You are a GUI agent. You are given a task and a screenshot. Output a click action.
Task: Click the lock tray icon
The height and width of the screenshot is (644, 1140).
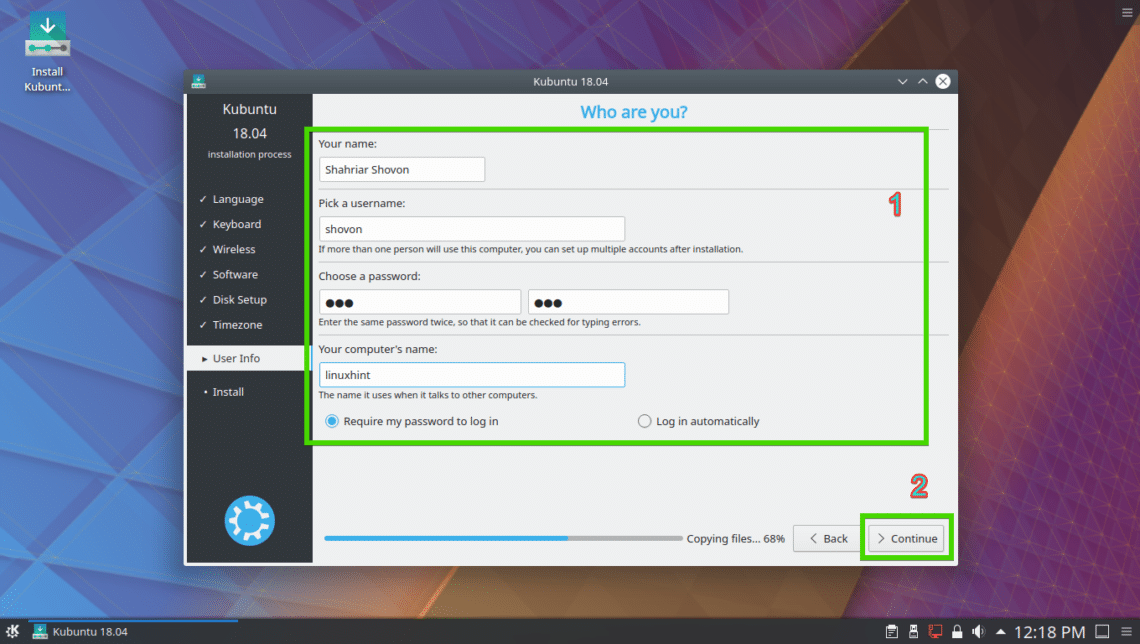point(957,632)
